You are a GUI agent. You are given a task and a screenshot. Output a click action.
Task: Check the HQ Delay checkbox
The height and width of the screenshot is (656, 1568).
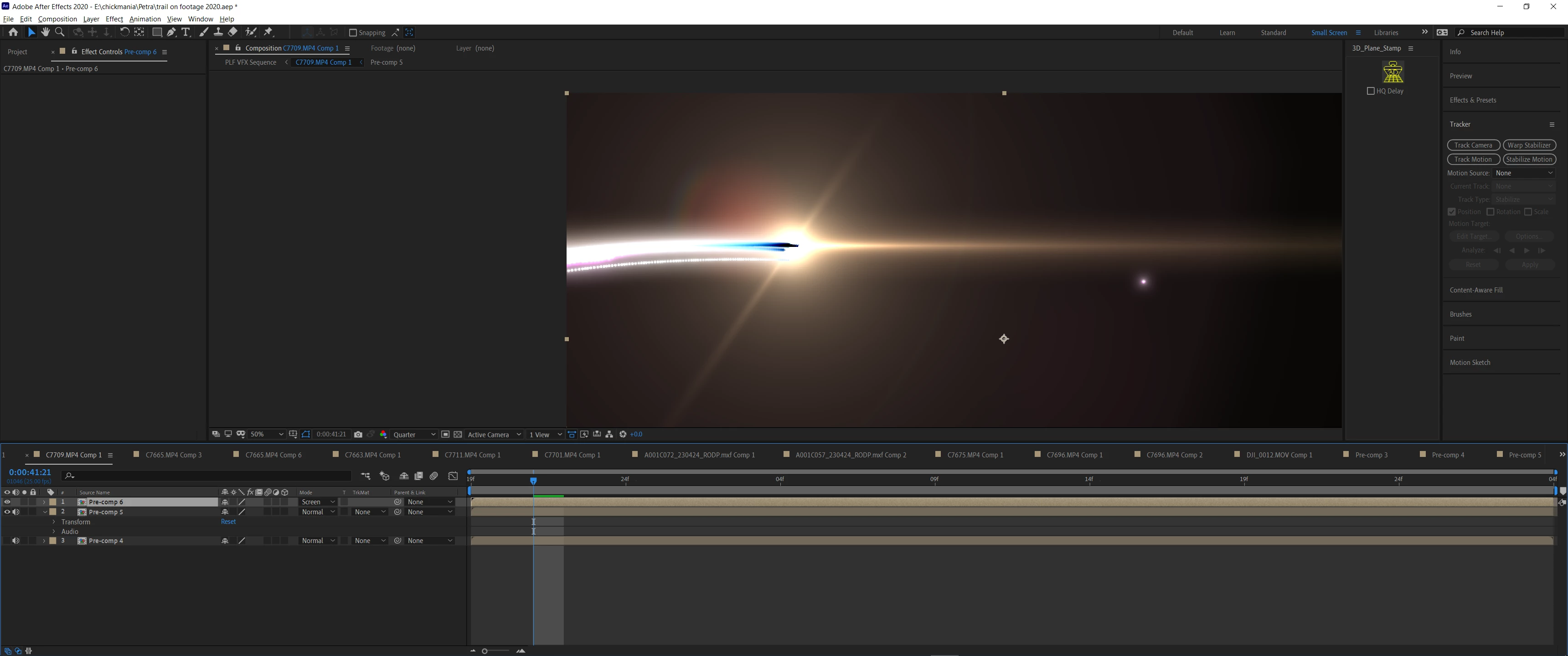coord(1370,91)
